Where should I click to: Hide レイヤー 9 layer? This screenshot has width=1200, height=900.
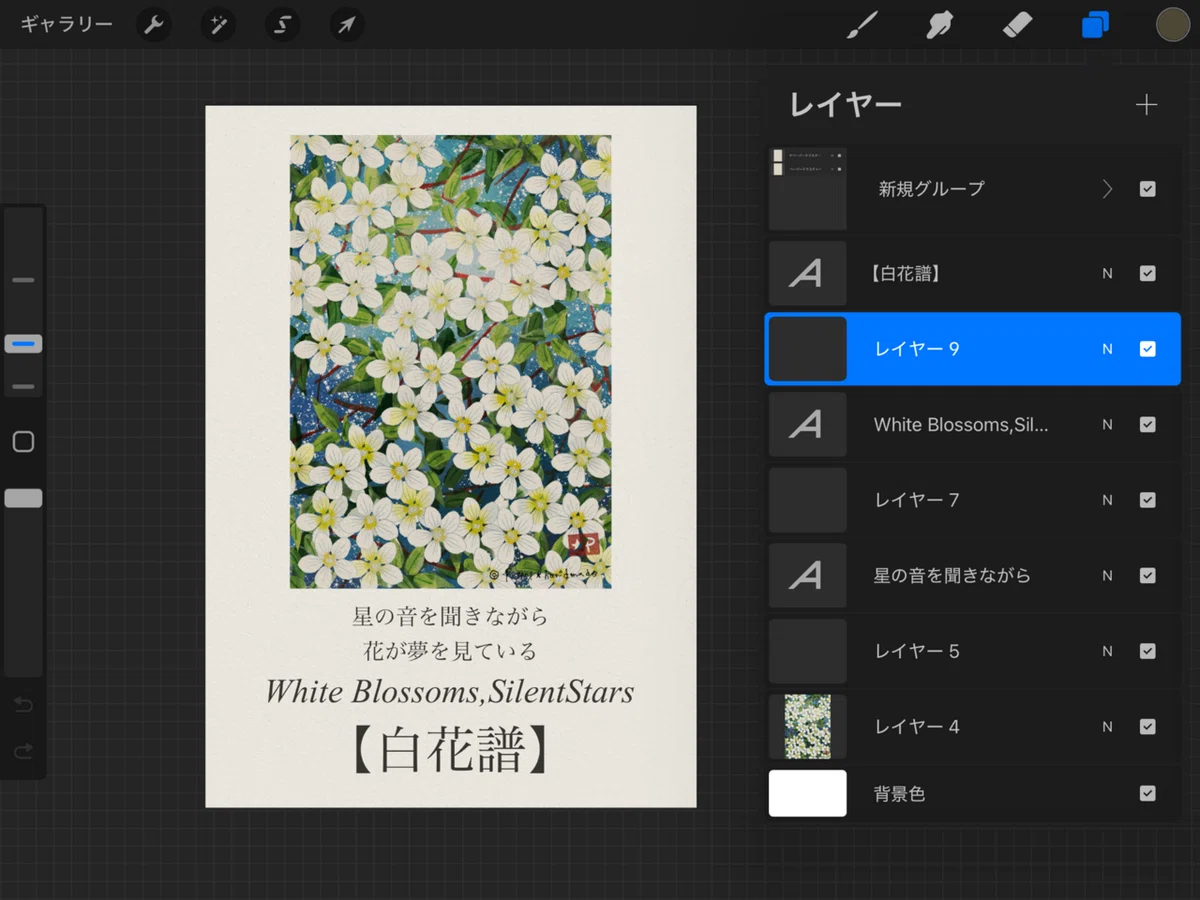point(1147,349)
